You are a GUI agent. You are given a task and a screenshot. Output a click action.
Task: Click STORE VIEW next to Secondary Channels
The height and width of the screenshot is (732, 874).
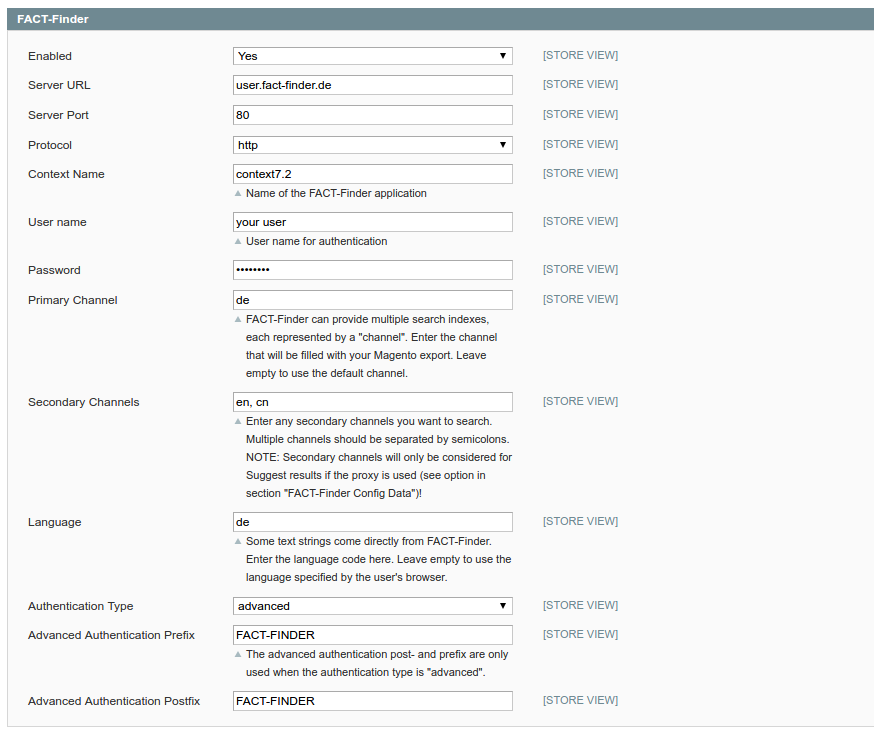click(x=580, y=400)
